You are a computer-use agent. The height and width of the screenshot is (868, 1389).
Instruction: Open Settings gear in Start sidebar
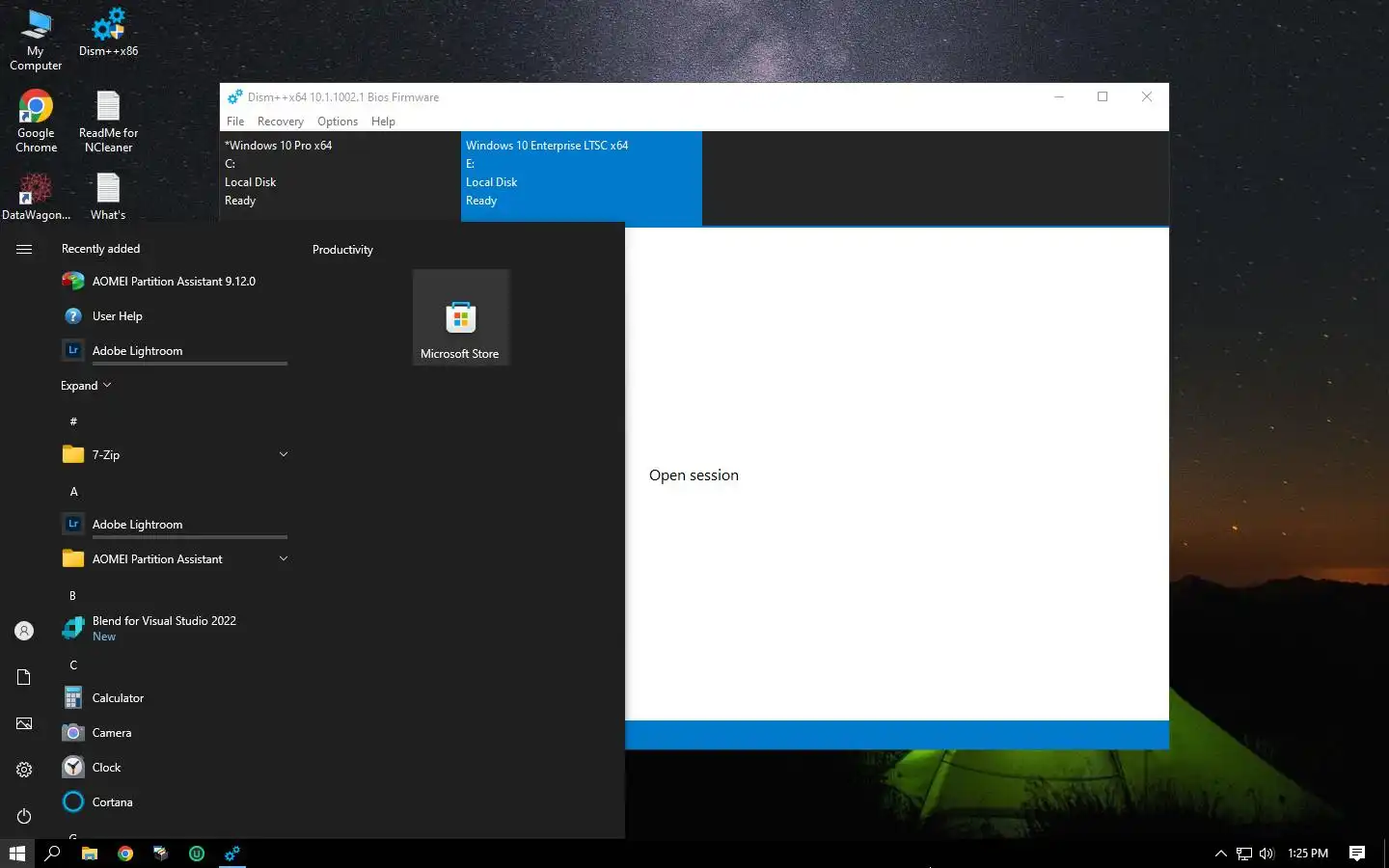click(24, 770)
